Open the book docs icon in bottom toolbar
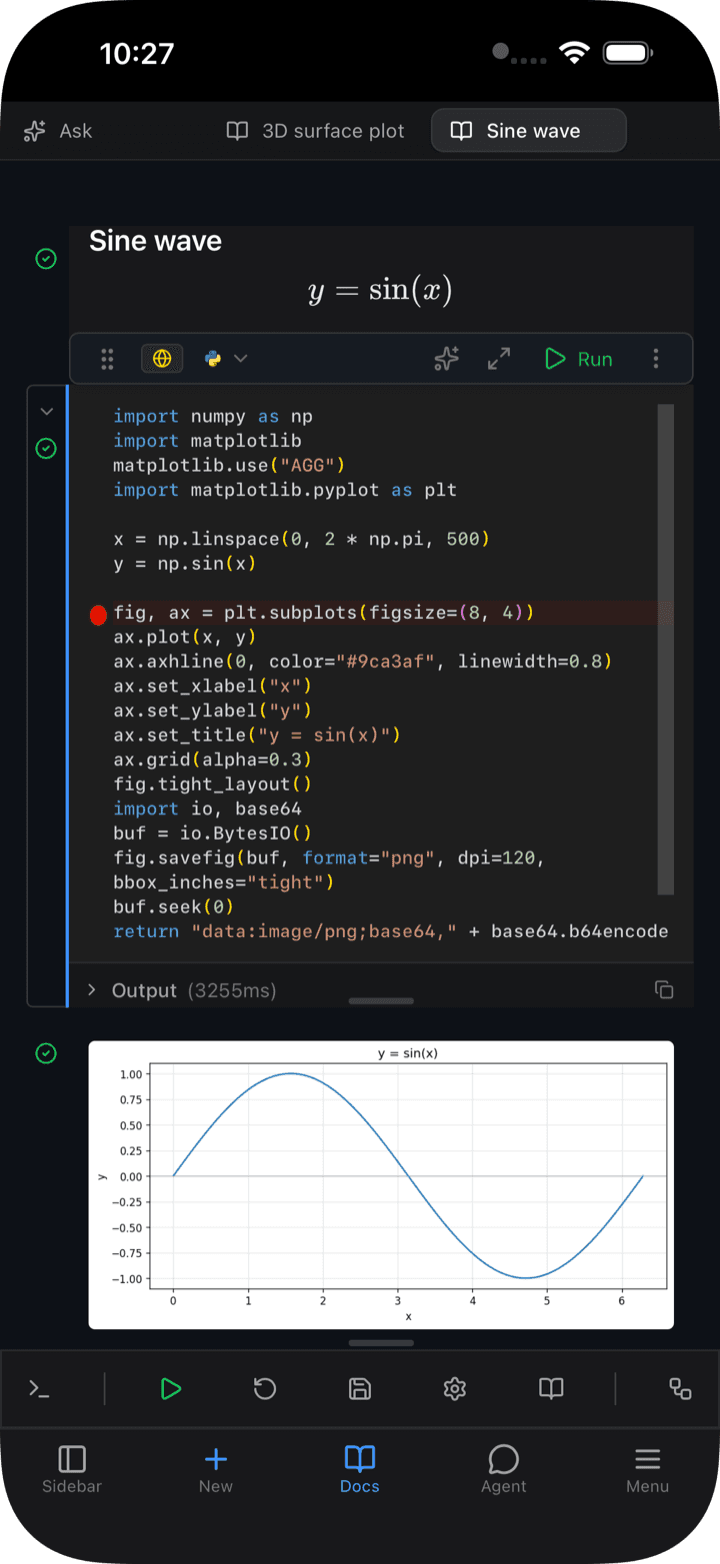The width and height of the screenshot is (720, 1564). pos(551,1389)
